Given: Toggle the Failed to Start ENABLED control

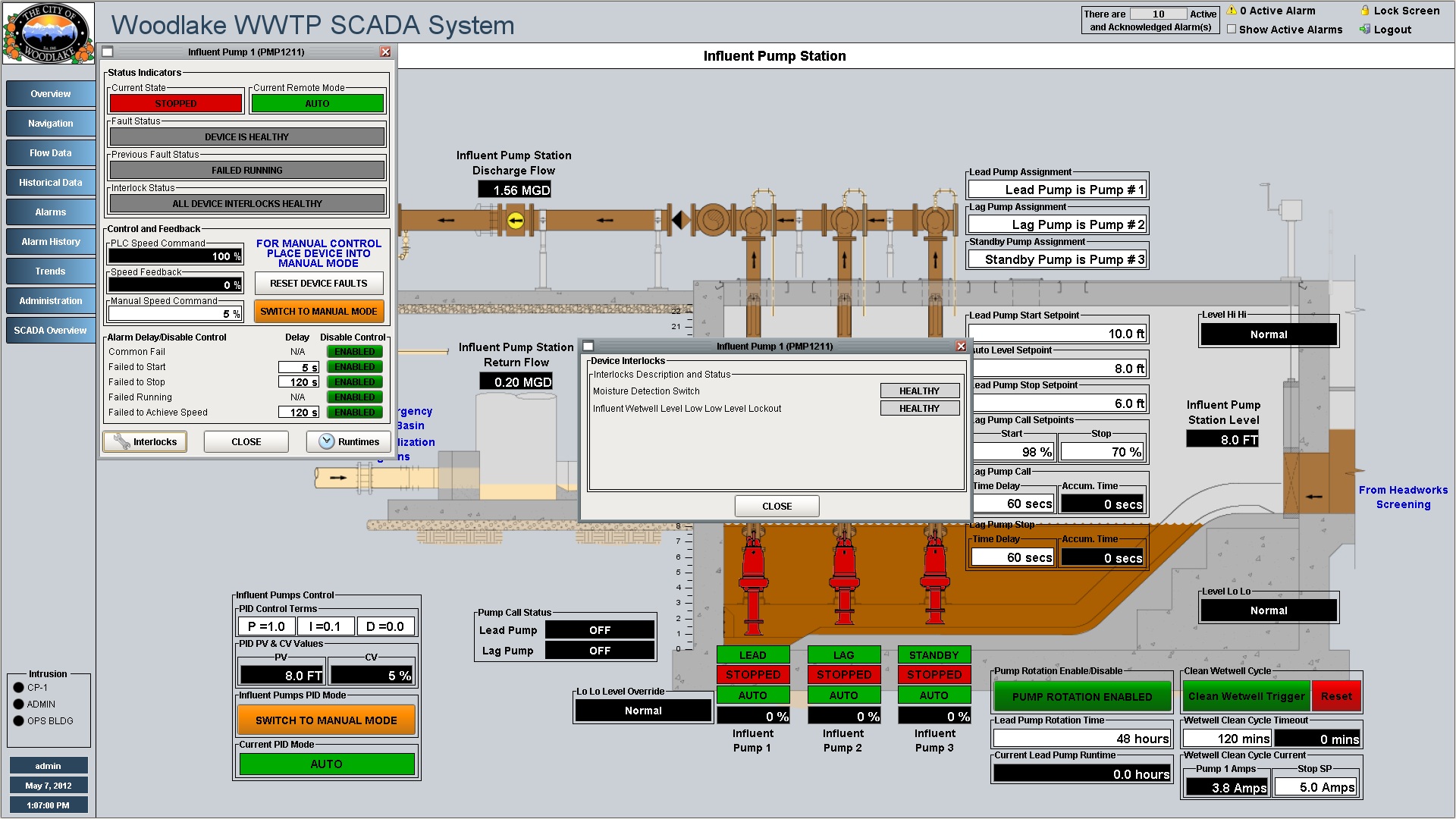Looking at the screenshot, I should (x=354, y=367).
